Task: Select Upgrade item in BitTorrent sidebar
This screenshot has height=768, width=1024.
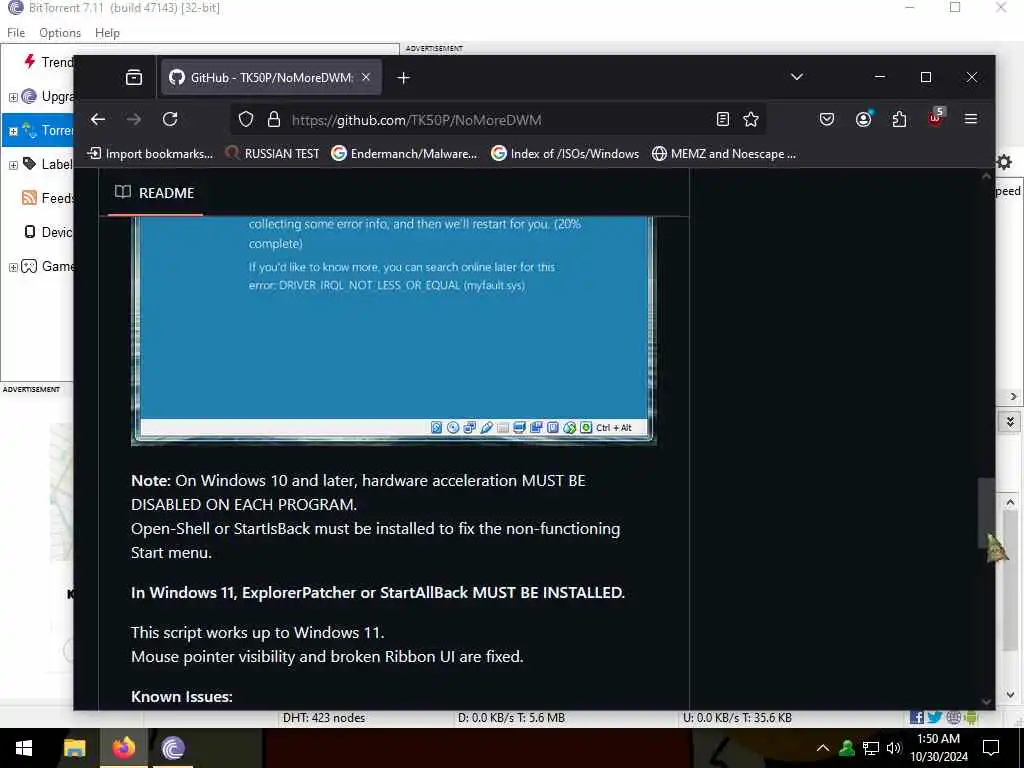Action: click(x=48, y=97)
